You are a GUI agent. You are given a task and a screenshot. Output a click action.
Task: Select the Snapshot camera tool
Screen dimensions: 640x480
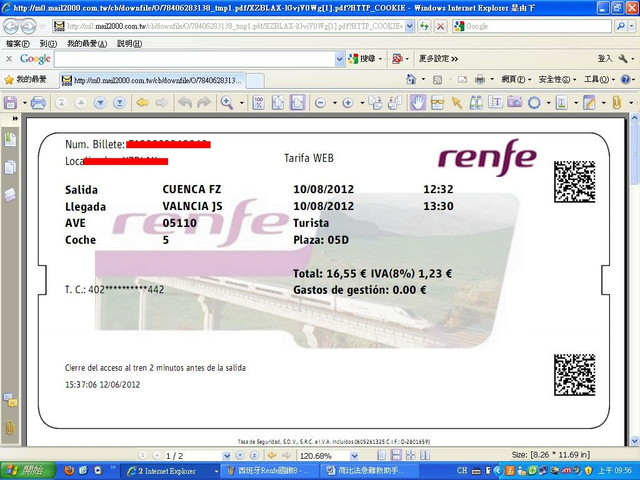(515, 103)
